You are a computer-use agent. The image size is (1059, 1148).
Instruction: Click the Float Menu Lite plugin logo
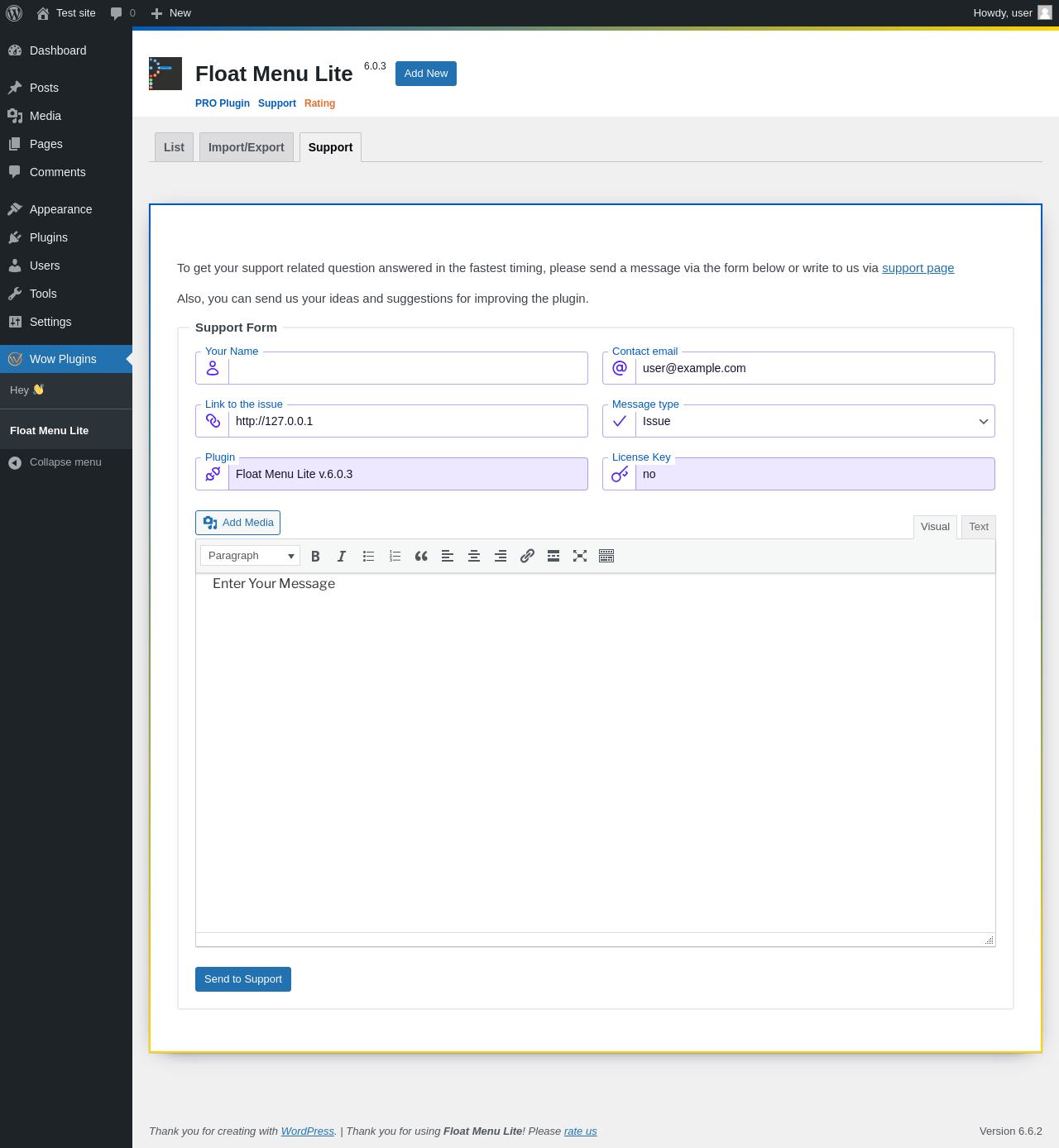pyautogui.click(x=165, y=74)
